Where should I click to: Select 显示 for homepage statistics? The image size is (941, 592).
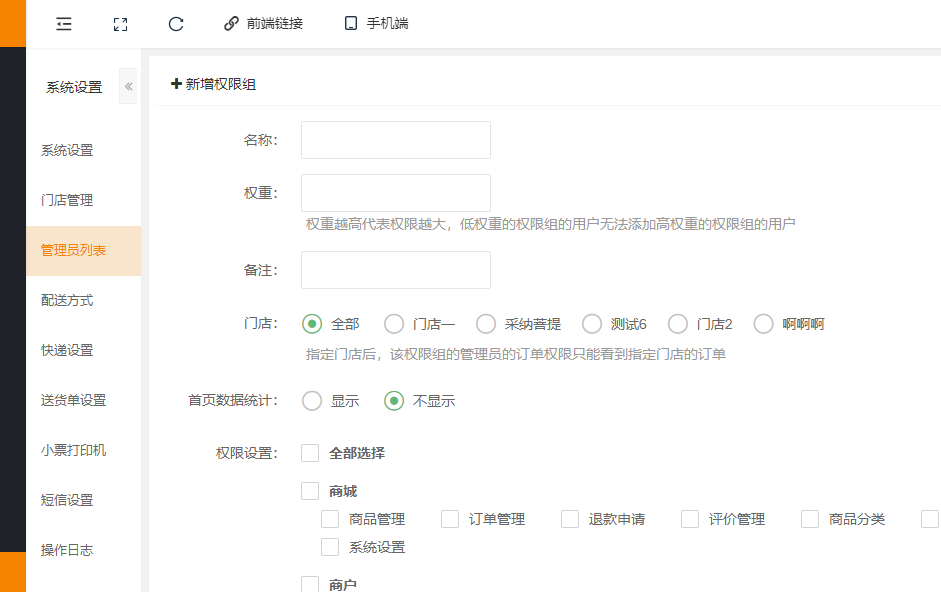[x=312, y=401]
